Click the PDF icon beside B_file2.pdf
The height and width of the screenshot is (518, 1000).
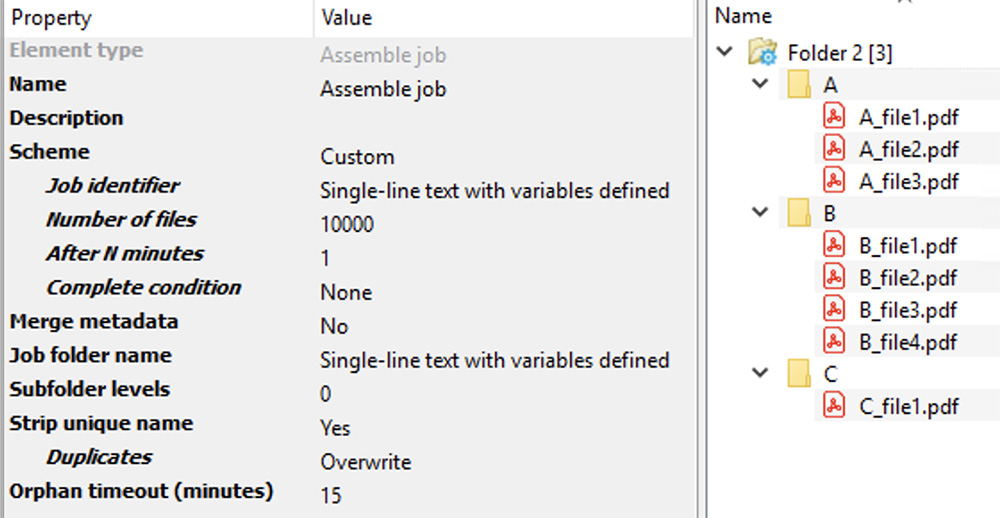pyautogui.click(x=834, y=277)
